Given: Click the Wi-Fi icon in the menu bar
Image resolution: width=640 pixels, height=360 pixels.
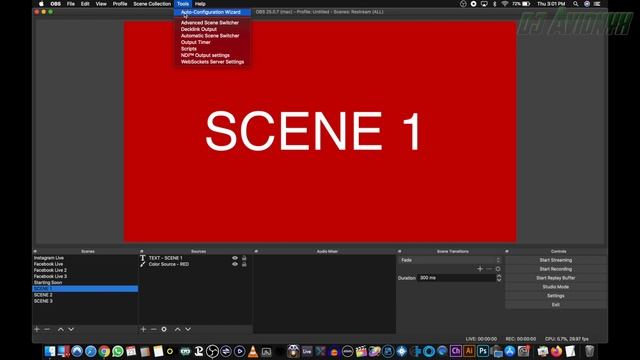Looking at the screenshot, I should pos(504,4).
